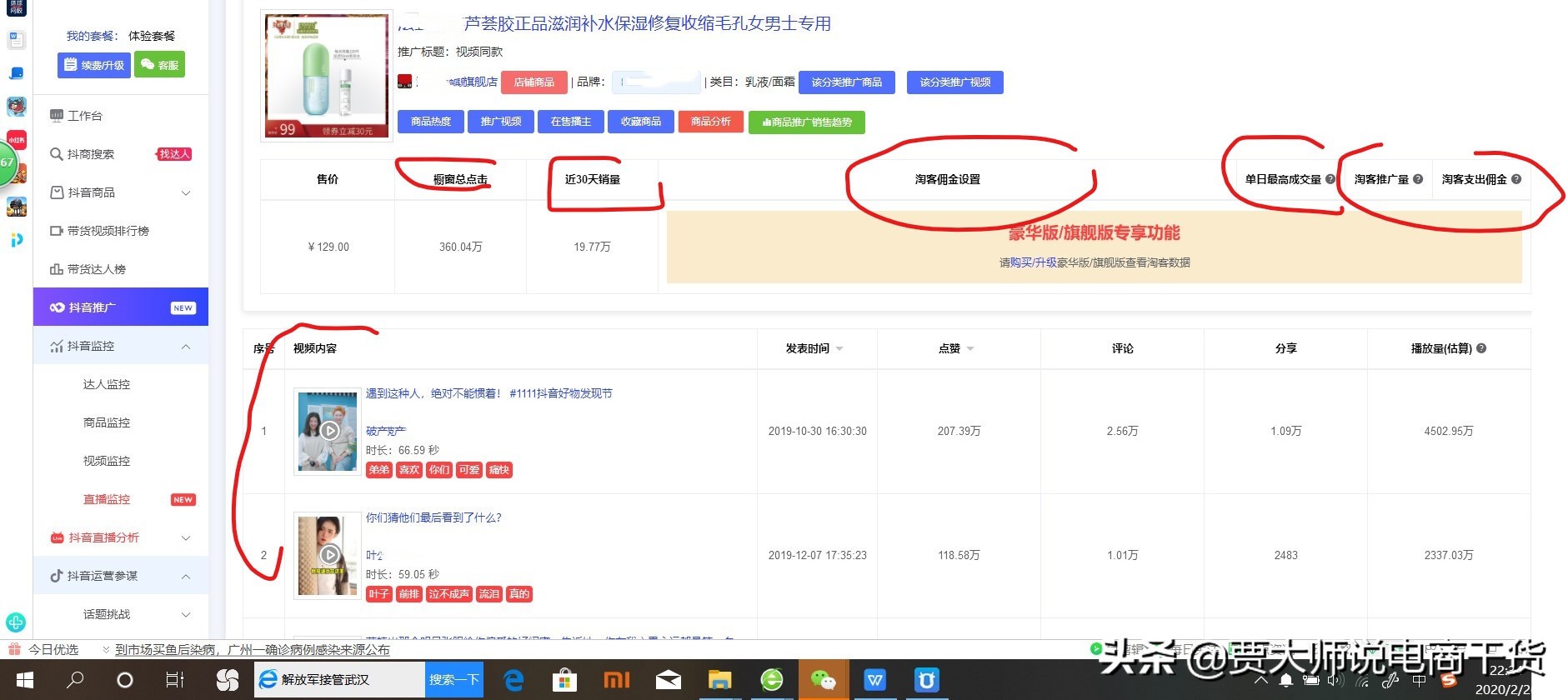Open the 工作台 sidebar item

(85, 116)
